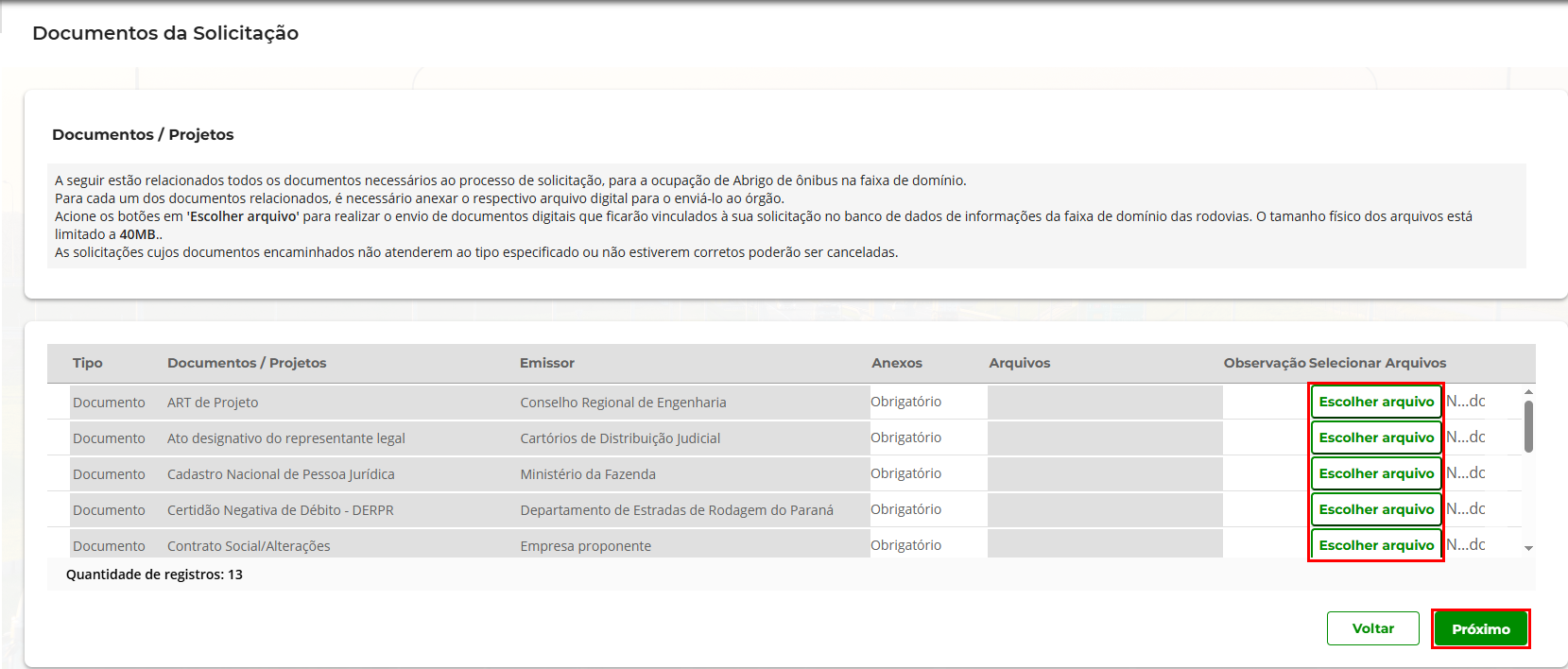Click the Próximo button
Image resolution: width=1568 pixels, height=669 pixels.
(x=1480, y=628)
